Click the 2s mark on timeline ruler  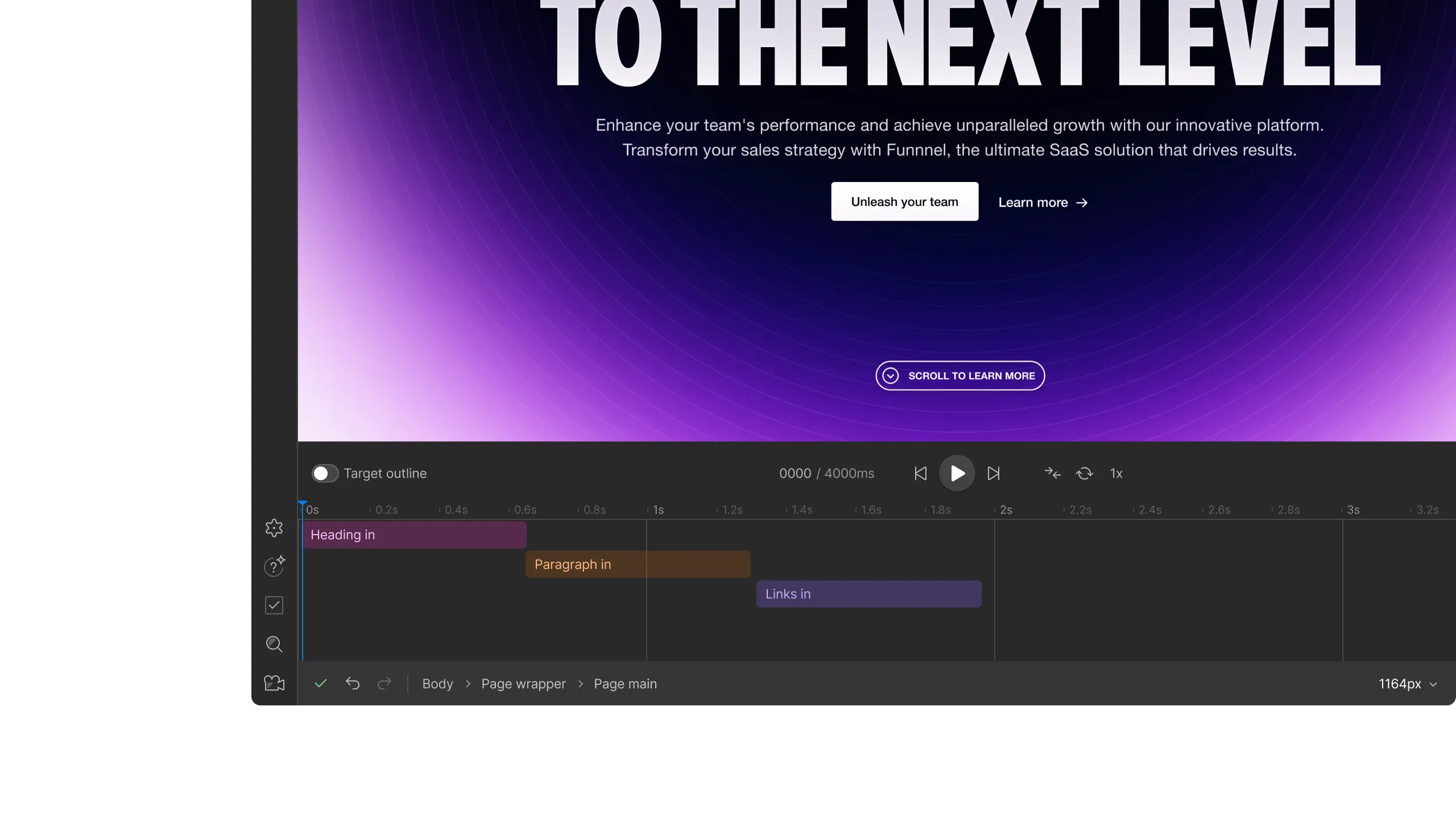[x=1006, y=510]
